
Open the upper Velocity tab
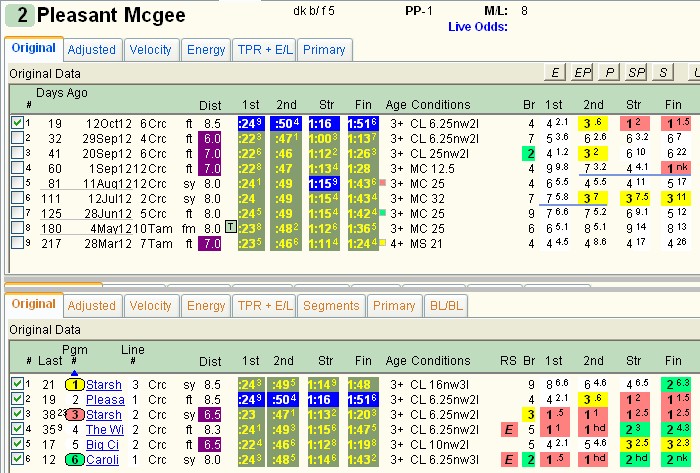151,50
